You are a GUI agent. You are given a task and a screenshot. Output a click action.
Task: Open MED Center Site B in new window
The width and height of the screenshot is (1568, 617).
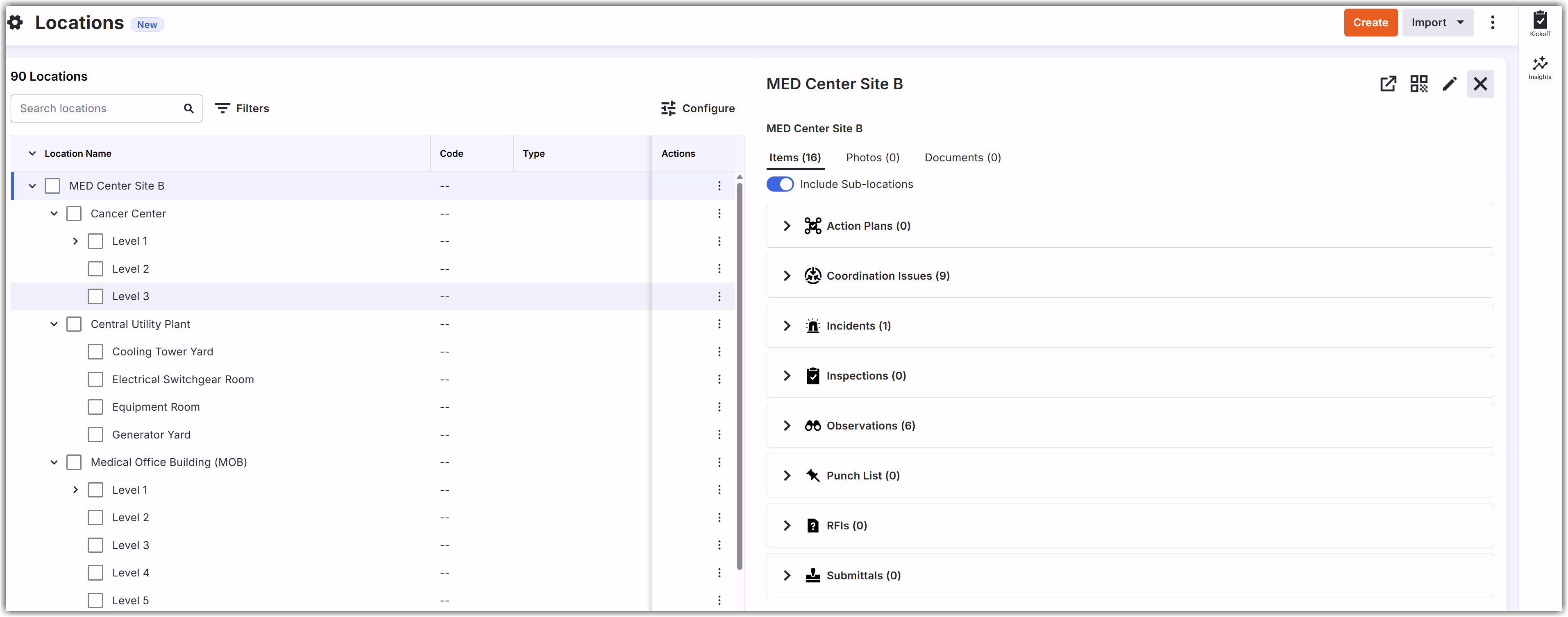coord(1388,84)
